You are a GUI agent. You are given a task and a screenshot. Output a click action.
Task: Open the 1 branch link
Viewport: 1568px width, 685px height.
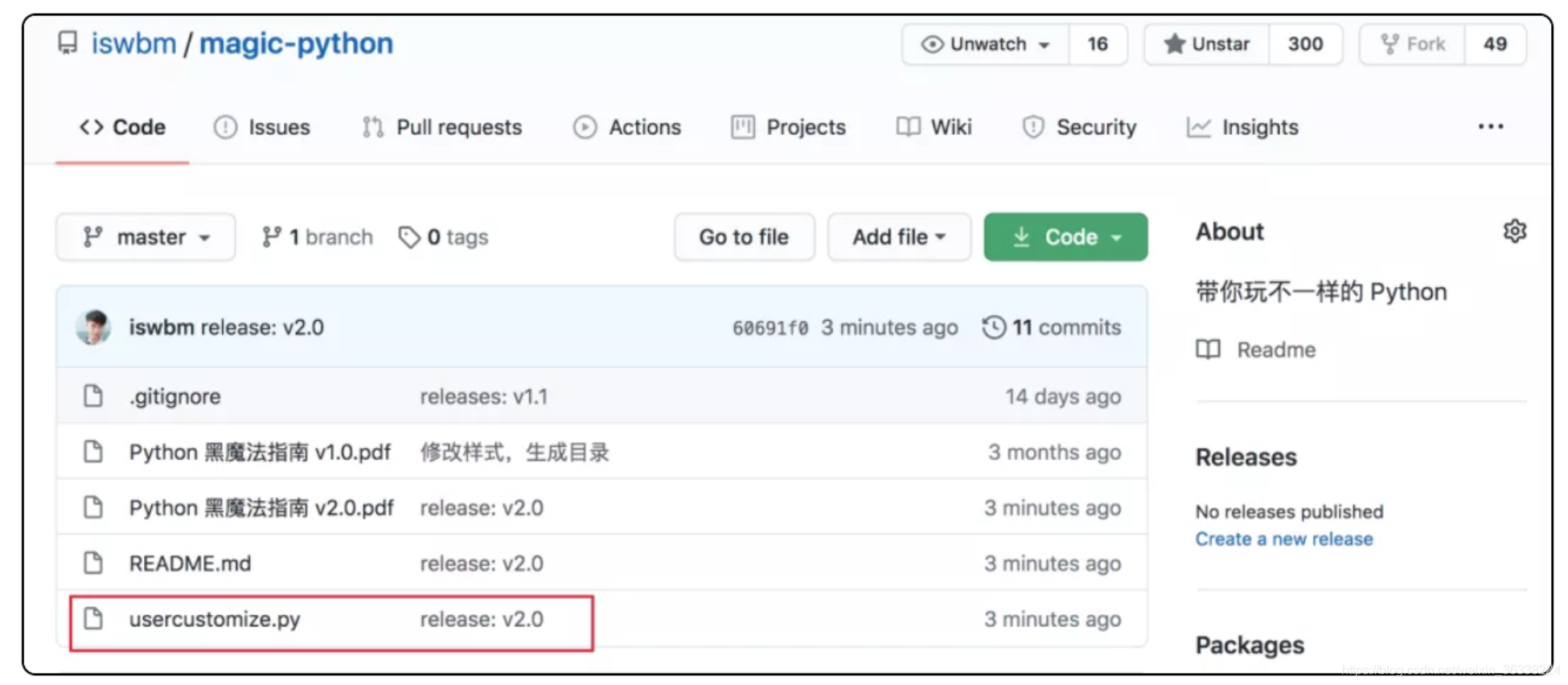pos(317,237)
